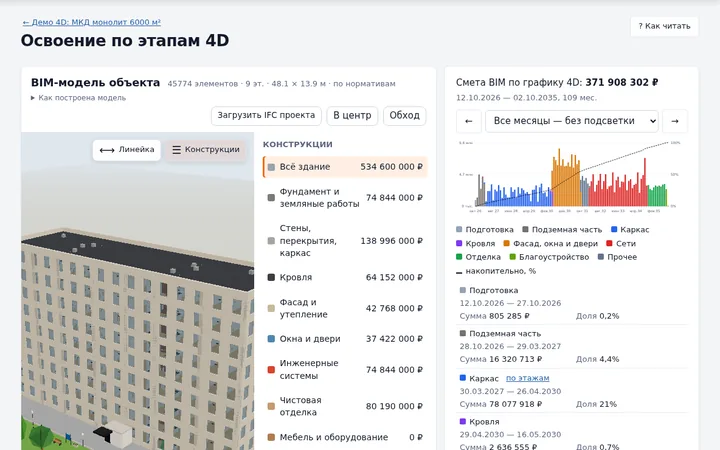Click the total 371 908 302 ₽ value

(622, 83)
